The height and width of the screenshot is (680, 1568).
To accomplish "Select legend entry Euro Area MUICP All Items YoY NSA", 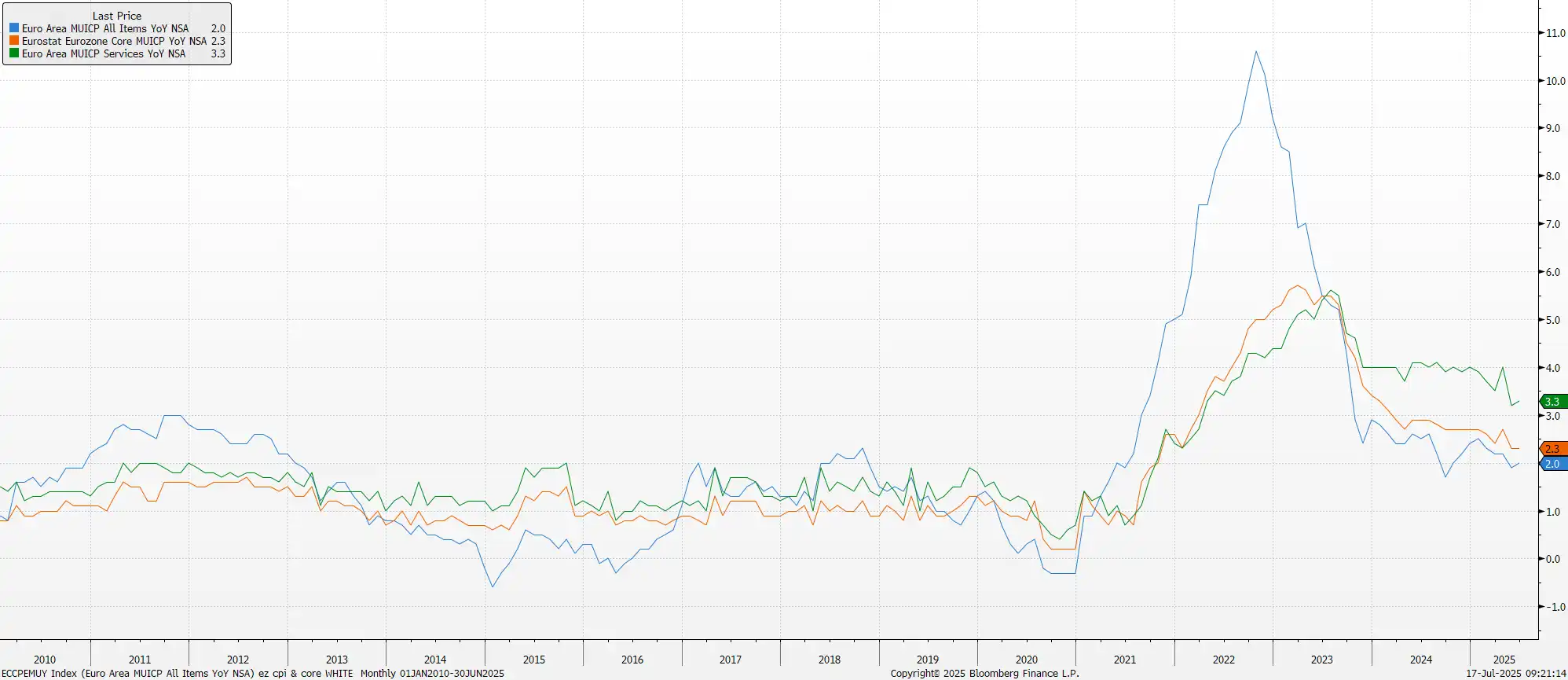I will (x=105, y=28).
